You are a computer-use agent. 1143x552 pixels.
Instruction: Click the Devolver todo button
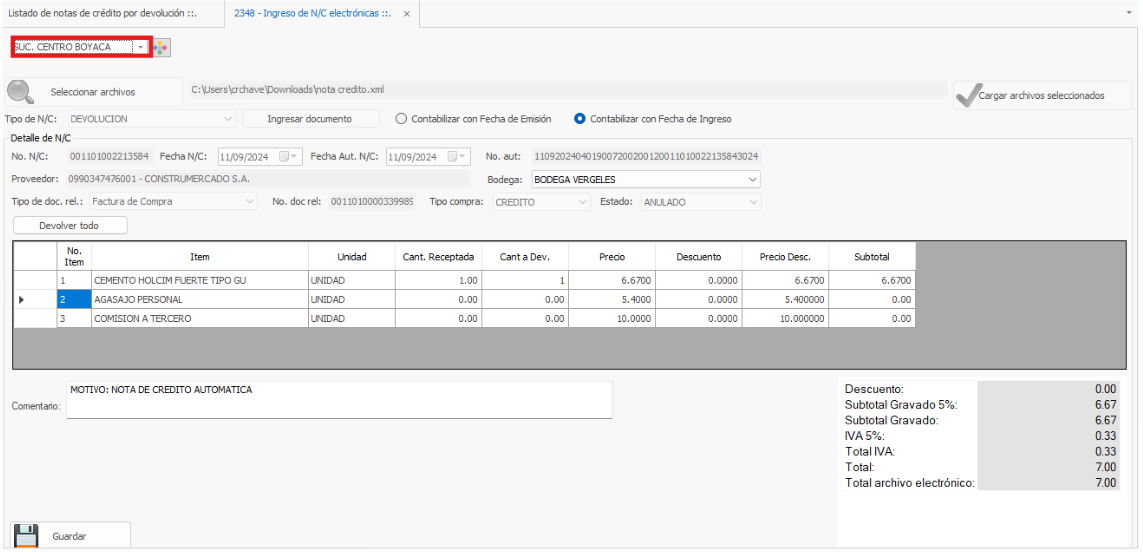69,226
